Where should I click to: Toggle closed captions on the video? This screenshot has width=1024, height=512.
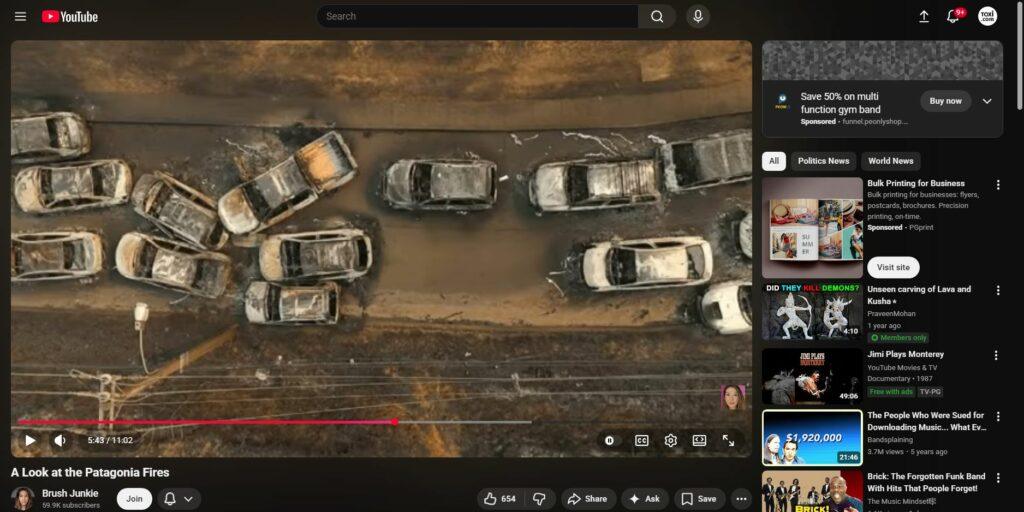pyautogui.click(x=641, y=440)
